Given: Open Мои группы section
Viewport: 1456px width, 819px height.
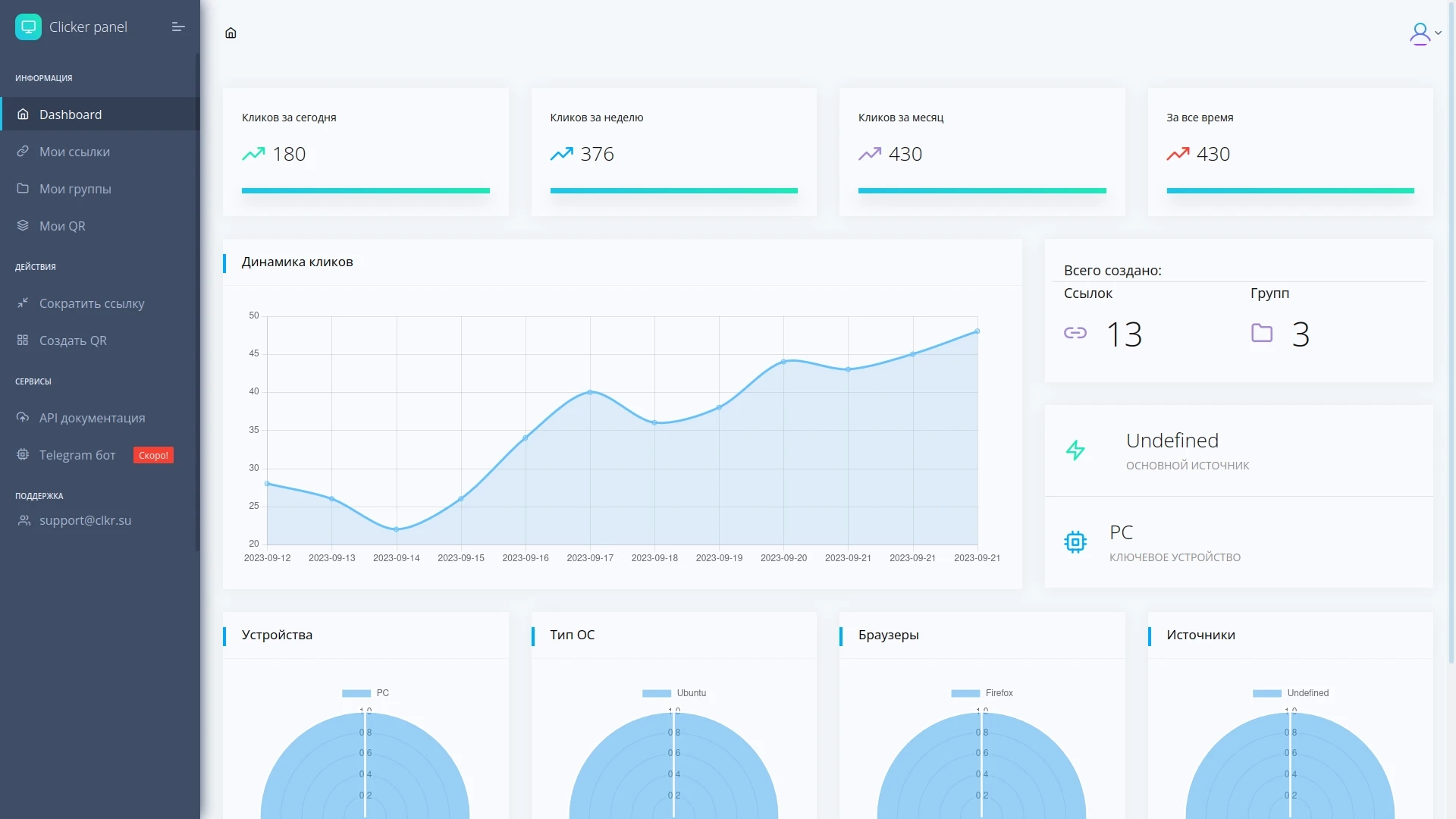Looking at the screenshot, I should [100, 188].
